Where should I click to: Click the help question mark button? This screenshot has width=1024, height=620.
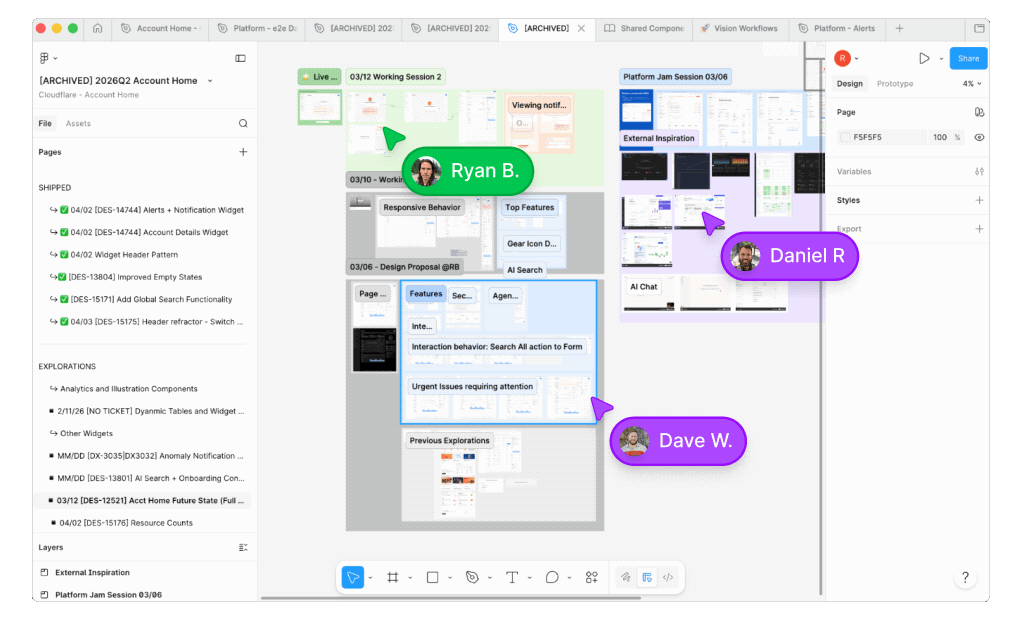coord(965,577)
